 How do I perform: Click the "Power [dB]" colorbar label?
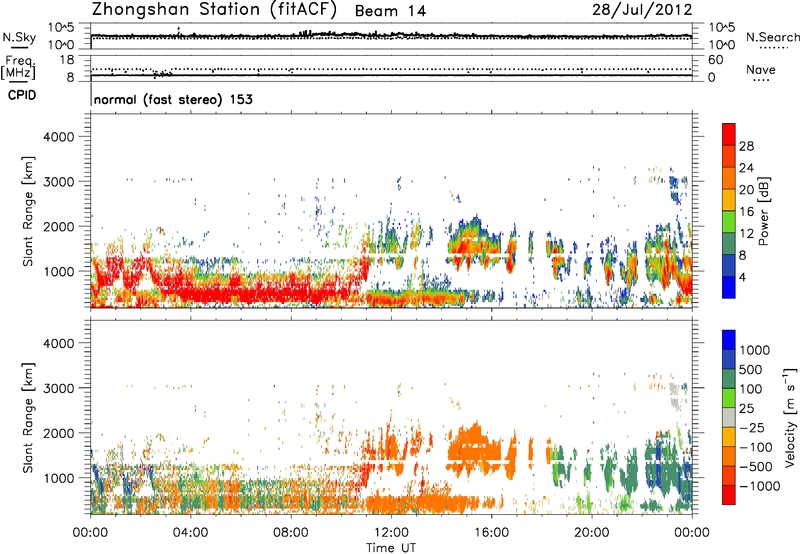[x=763, y=211]
